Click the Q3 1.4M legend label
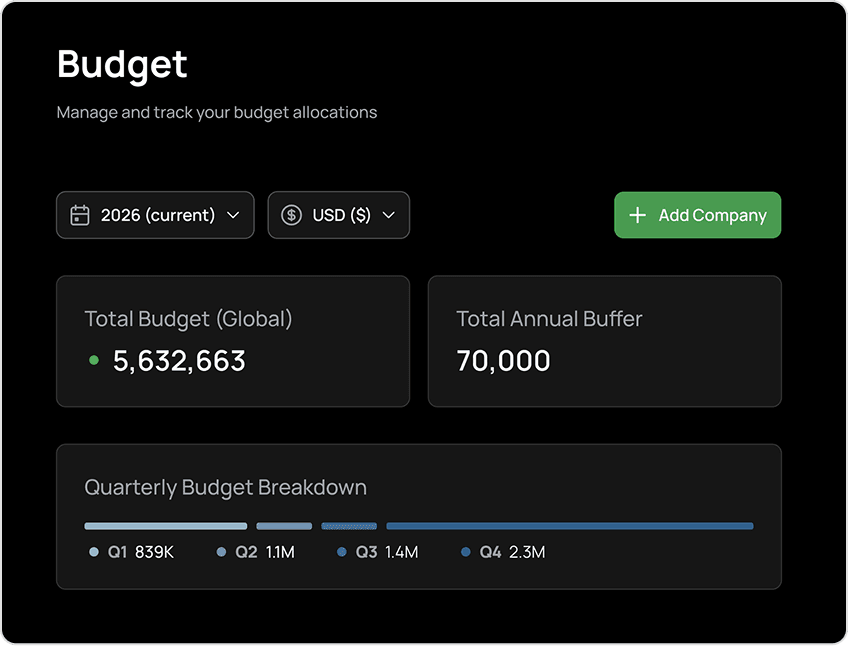 click(x=386, y=551)
